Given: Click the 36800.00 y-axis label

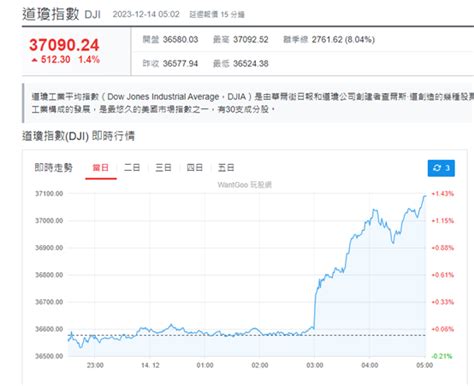Looking at the screenshot, I should [x=49, y=275].
